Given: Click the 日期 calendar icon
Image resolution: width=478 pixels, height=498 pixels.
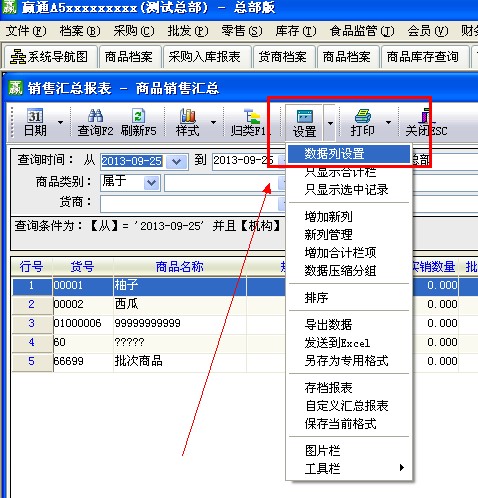Looking at the screenshot, I should pos(35,115).
